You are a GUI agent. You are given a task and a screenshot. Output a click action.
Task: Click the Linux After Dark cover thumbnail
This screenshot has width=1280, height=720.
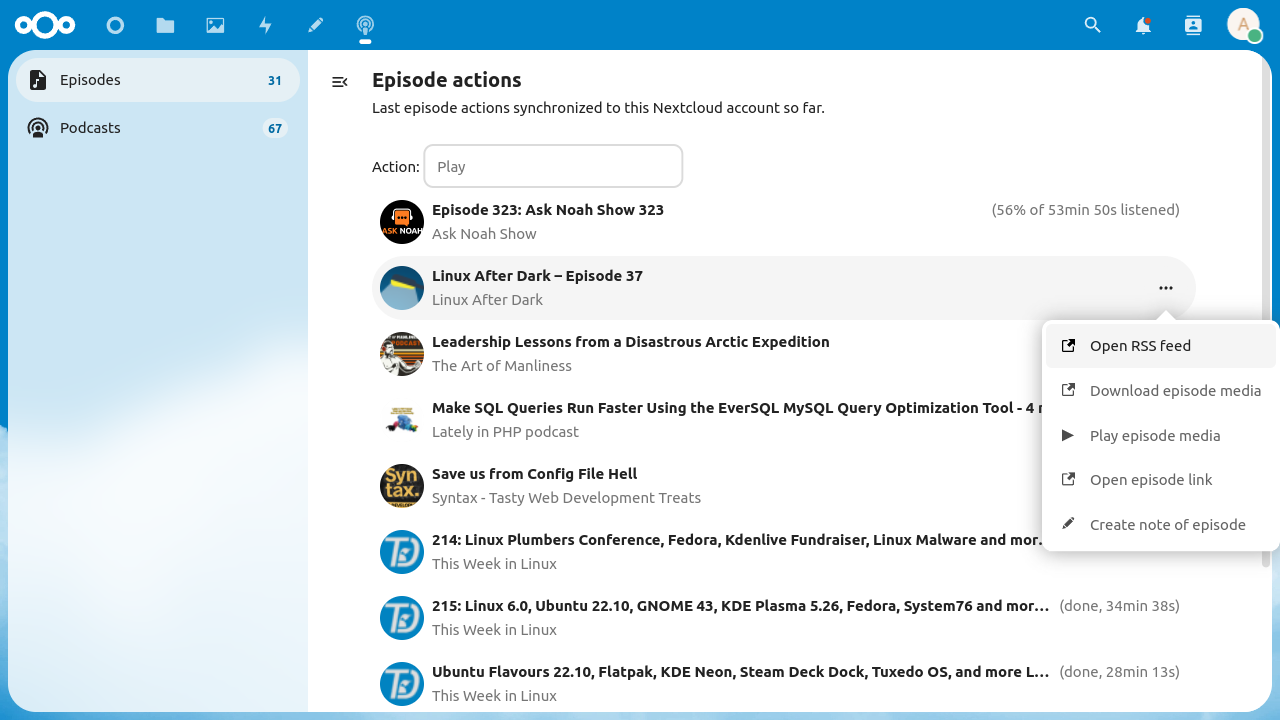pos(402,288)
